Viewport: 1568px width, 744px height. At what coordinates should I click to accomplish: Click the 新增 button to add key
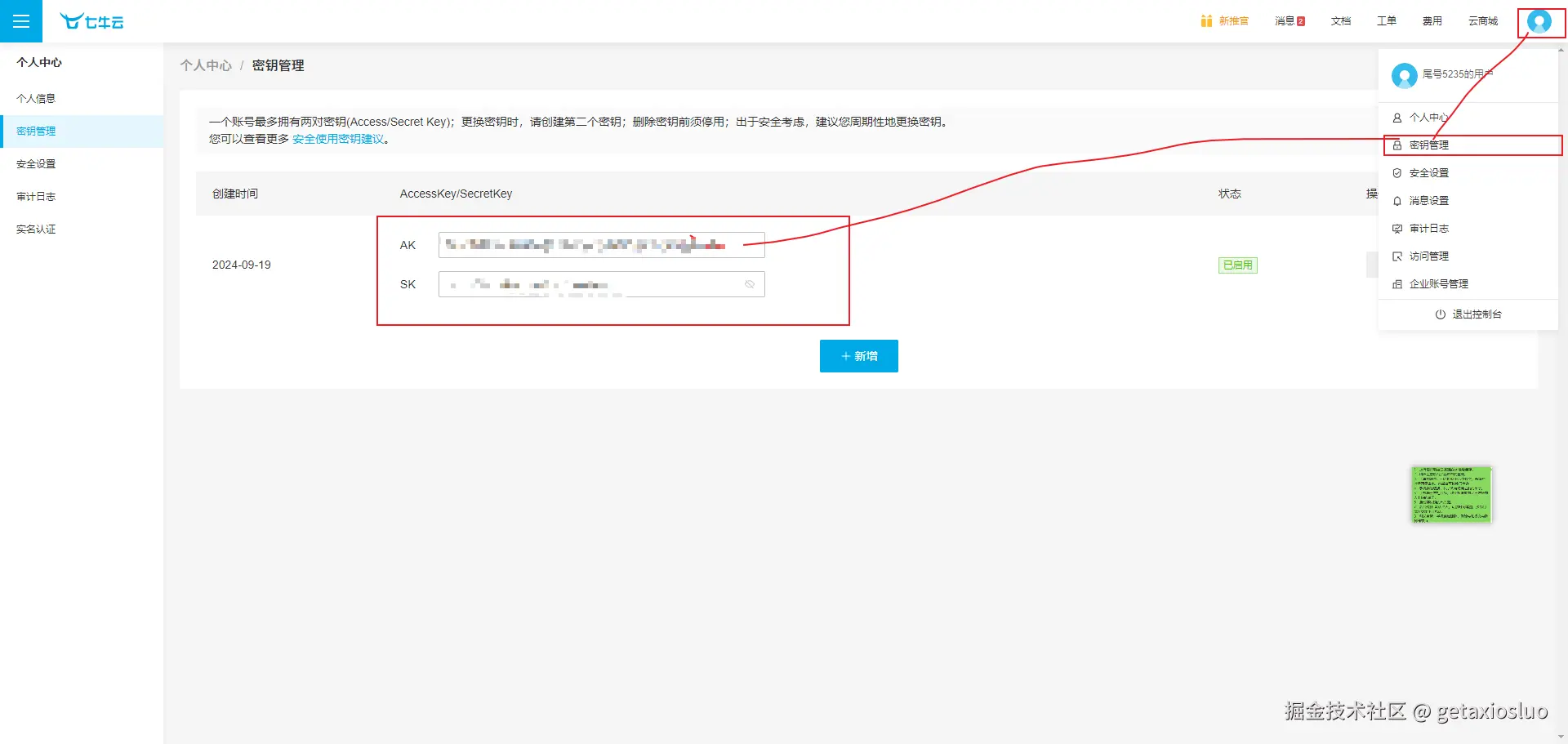pos(859,356)
